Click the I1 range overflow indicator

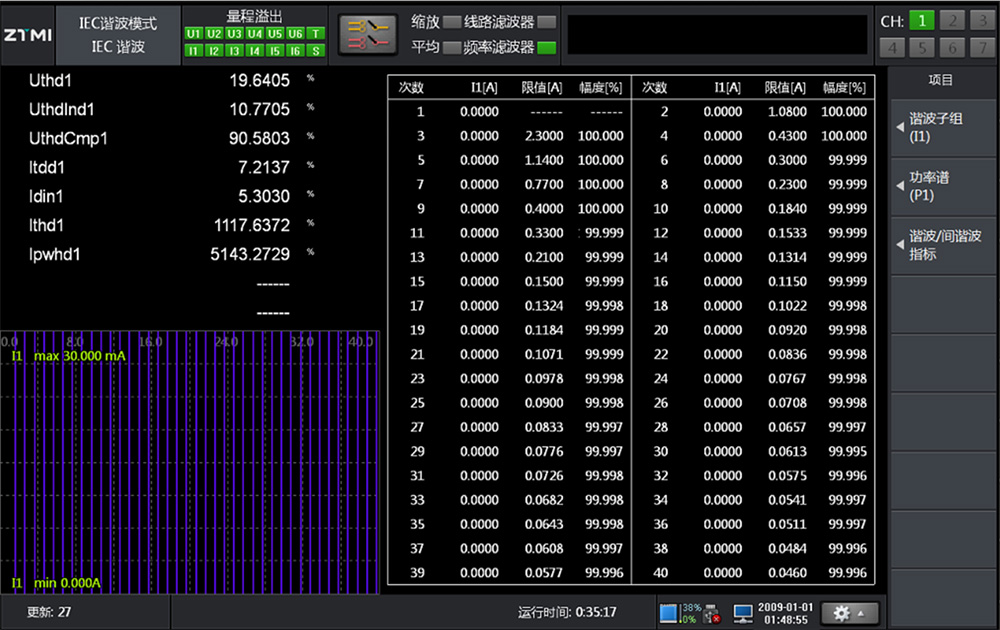[194, 50]
